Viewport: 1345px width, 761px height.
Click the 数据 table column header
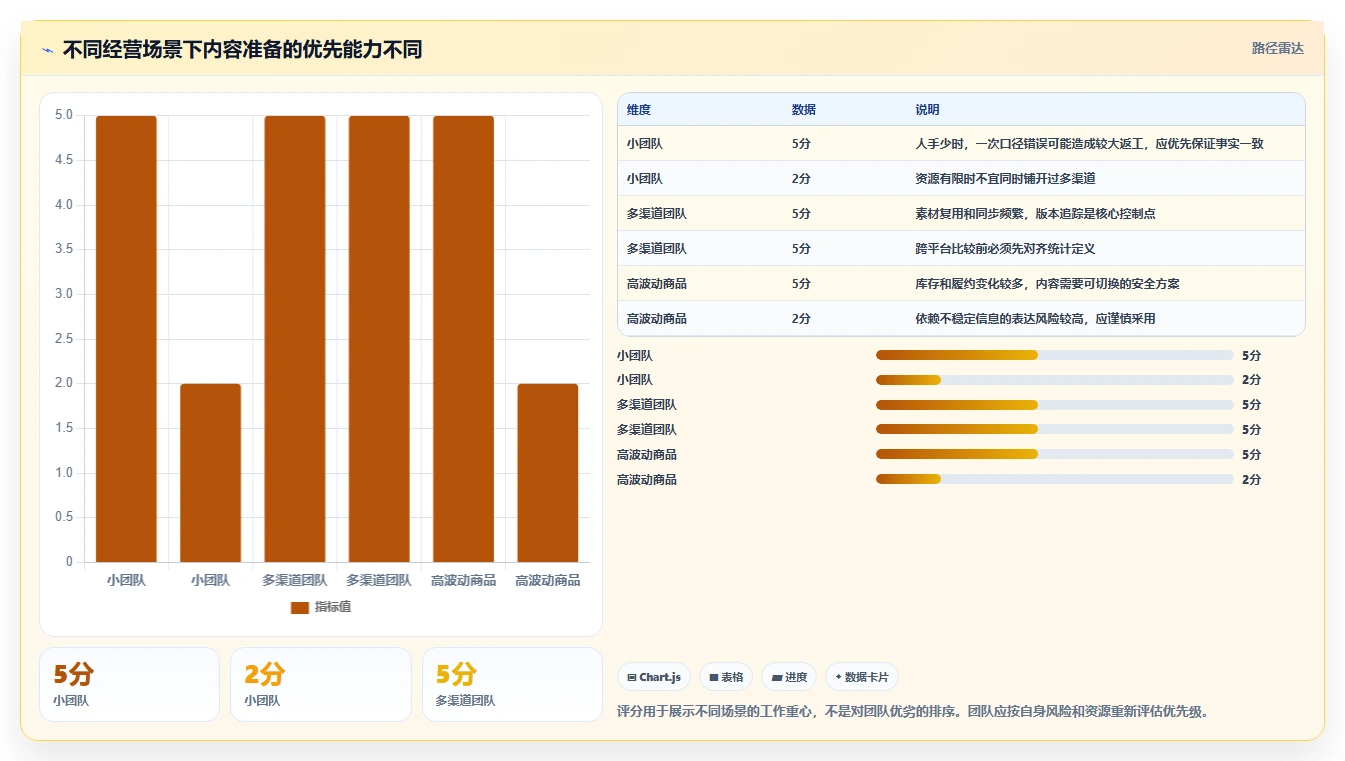click(804, 110)
